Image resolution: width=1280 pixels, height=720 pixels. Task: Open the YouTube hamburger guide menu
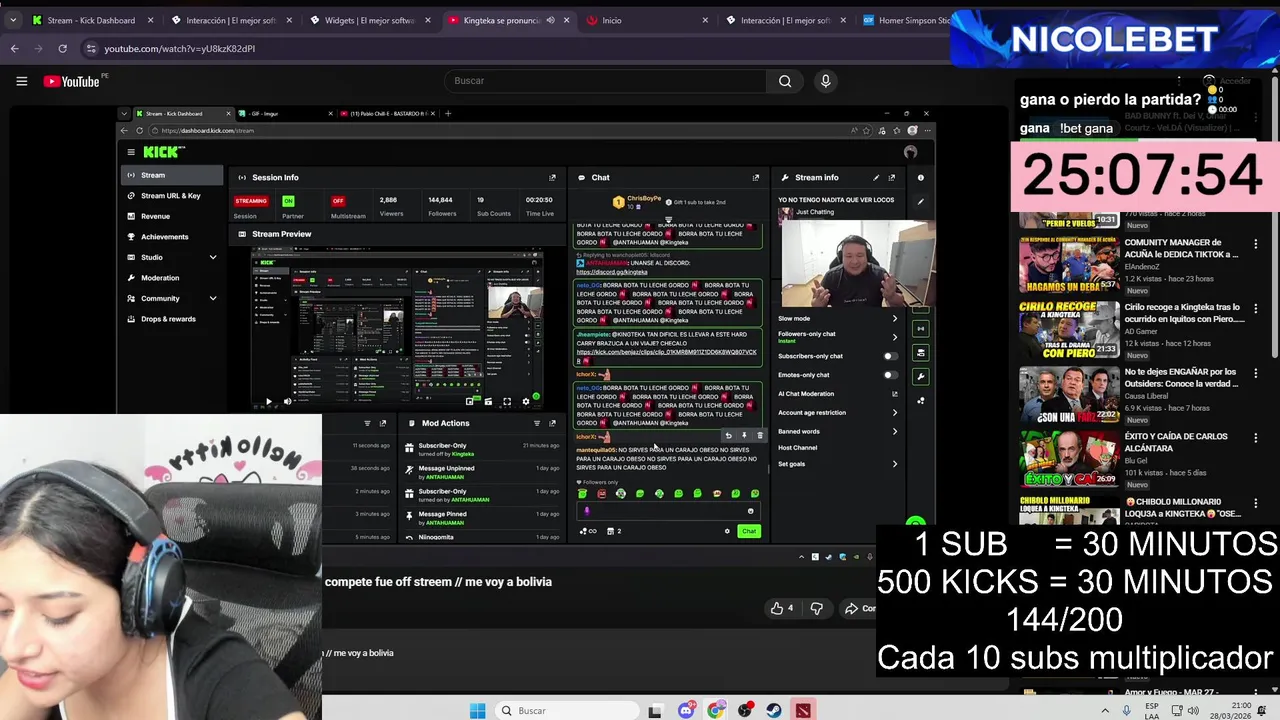click(21, 81)
